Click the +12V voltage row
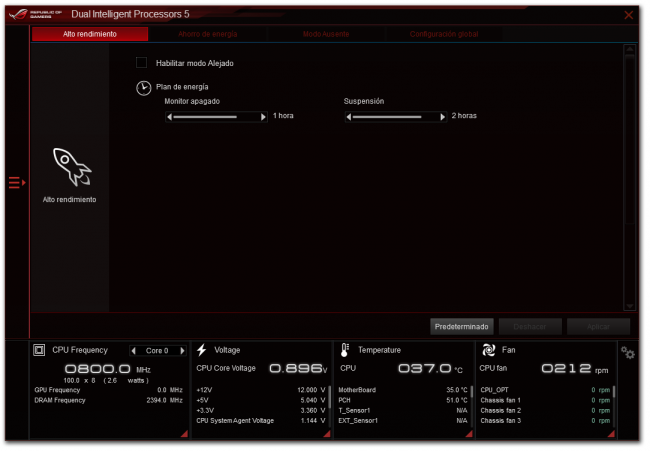 261,390
